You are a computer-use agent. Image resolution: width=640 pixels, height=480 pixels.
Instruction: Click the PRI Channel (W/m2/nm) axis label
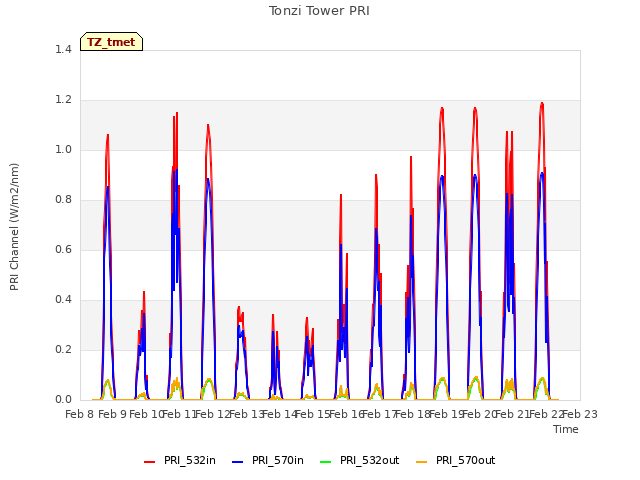point(14,227)
